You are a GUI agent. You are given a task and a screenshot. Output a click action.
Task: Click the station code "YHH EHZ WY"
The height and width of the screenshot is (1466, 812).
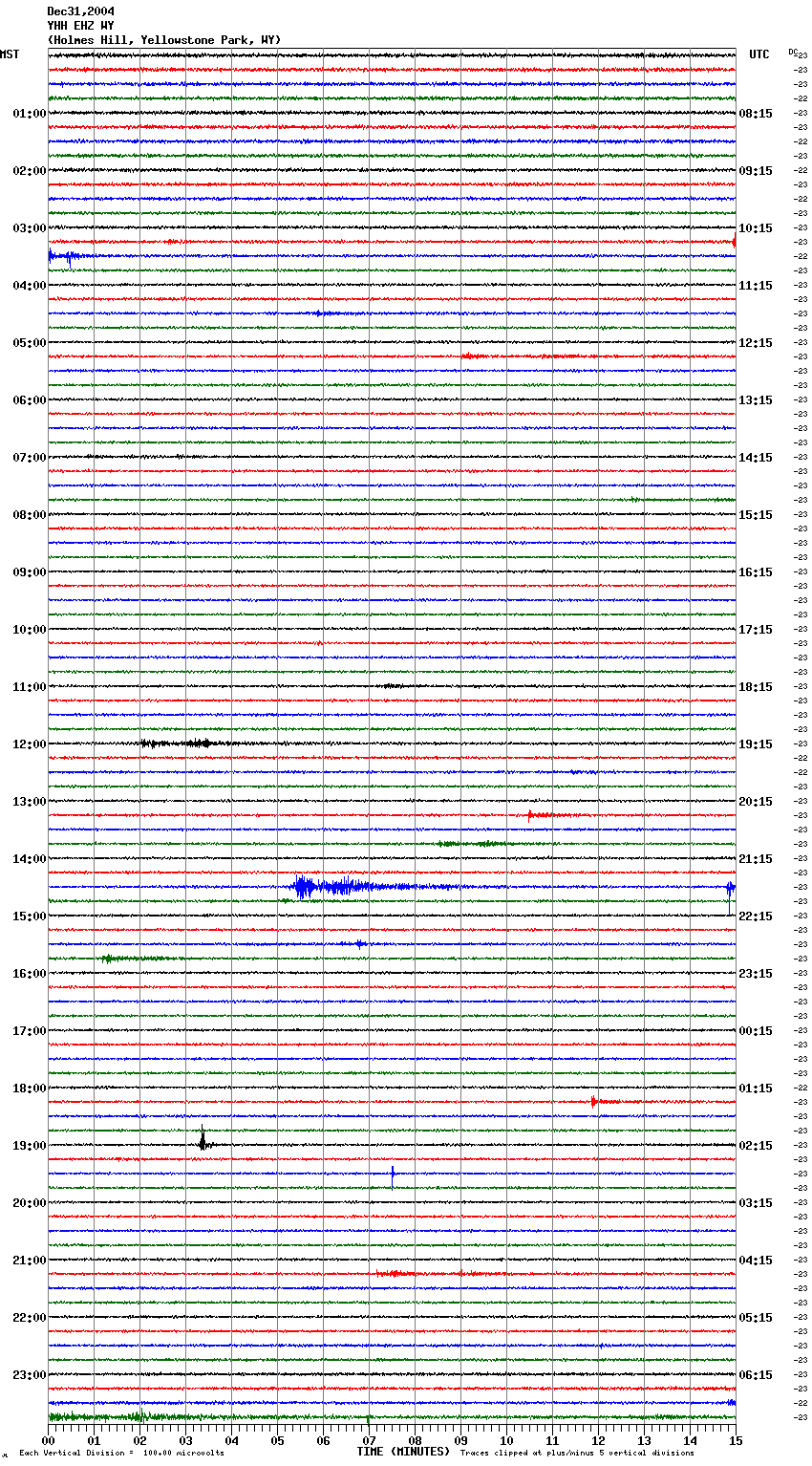[81, 26]
